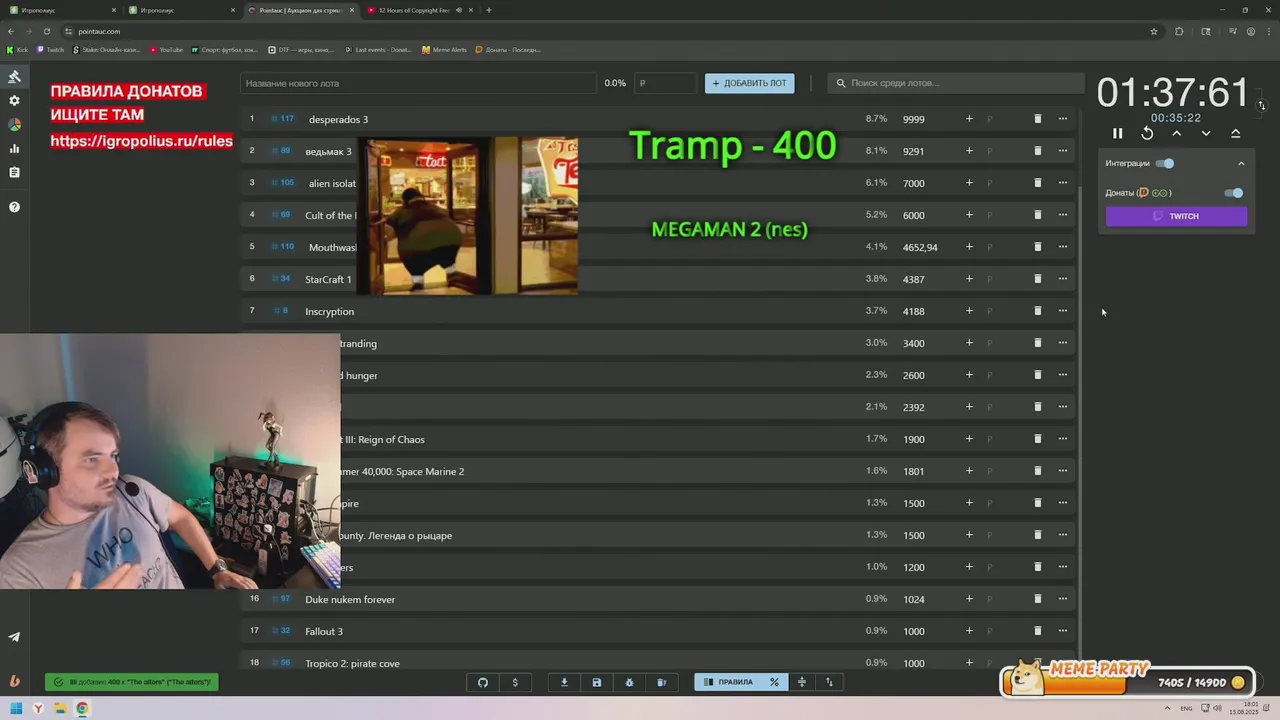Click the clear-all-lots trash icon in toolbar
1280x720 pixels.
(x=661, y=682)
